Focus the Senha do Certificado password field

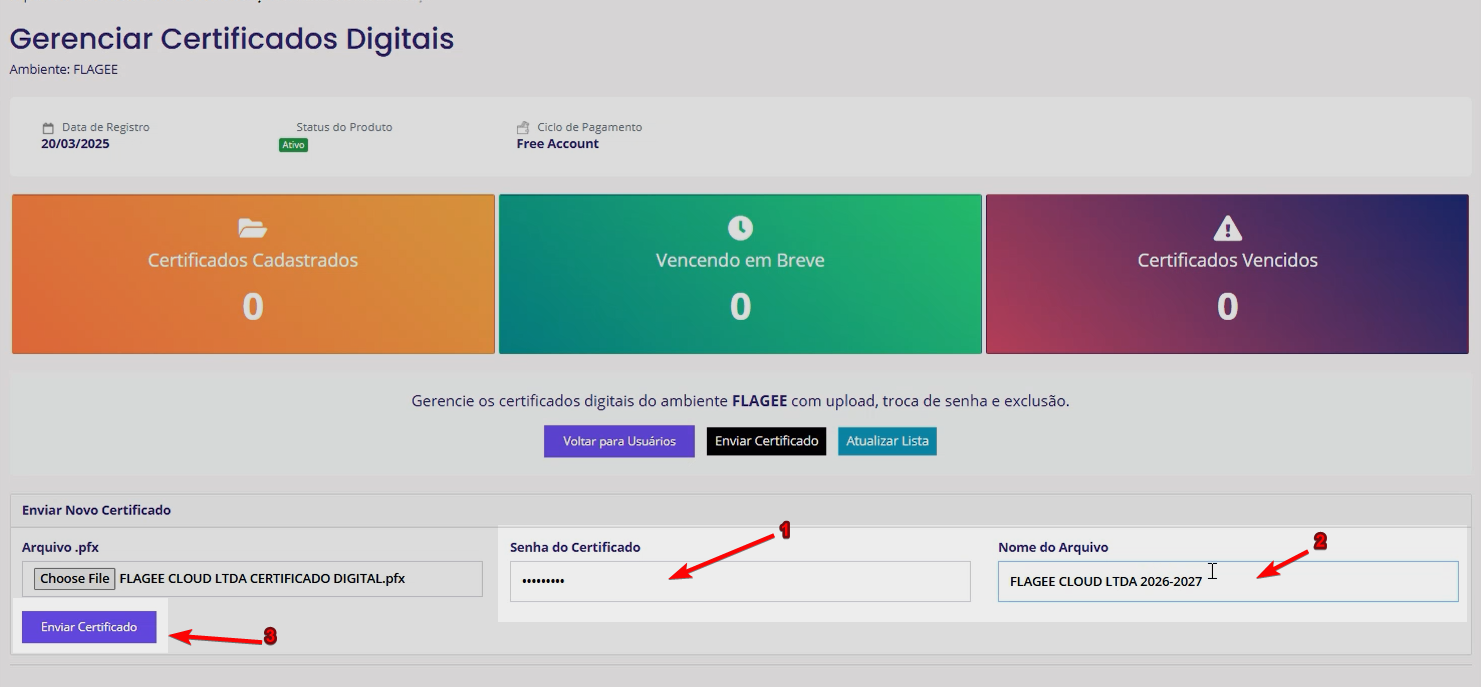pyautogui.click(x=740, y=581)
